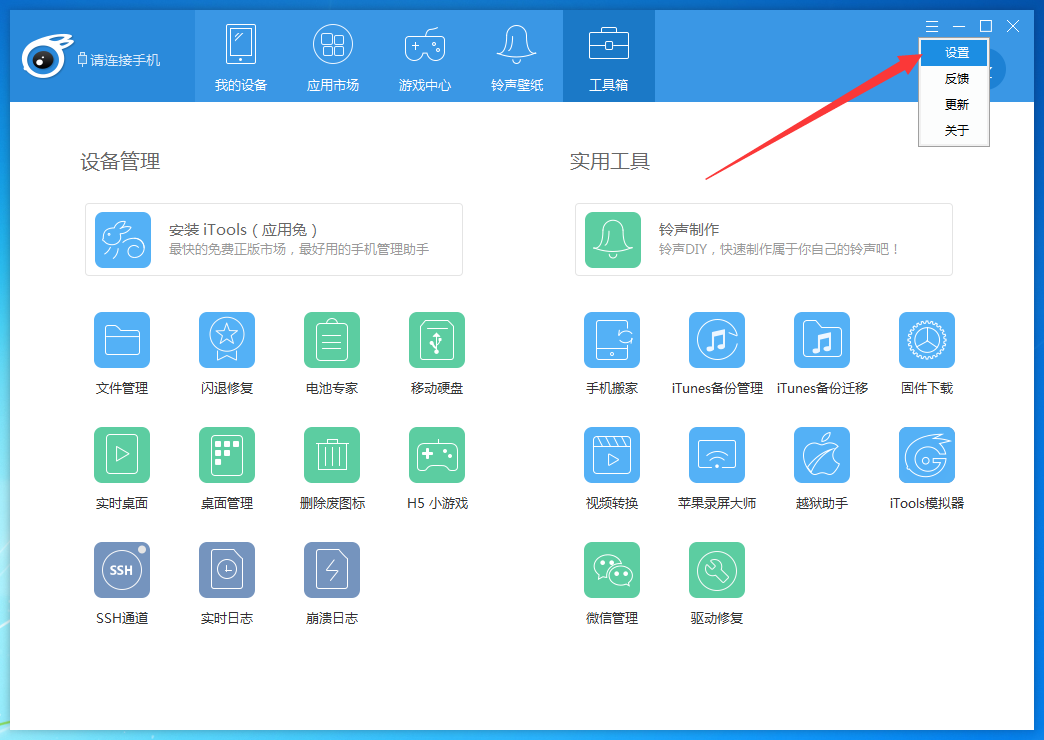Launch 苹果录屏大师 screen recorder

716,466
